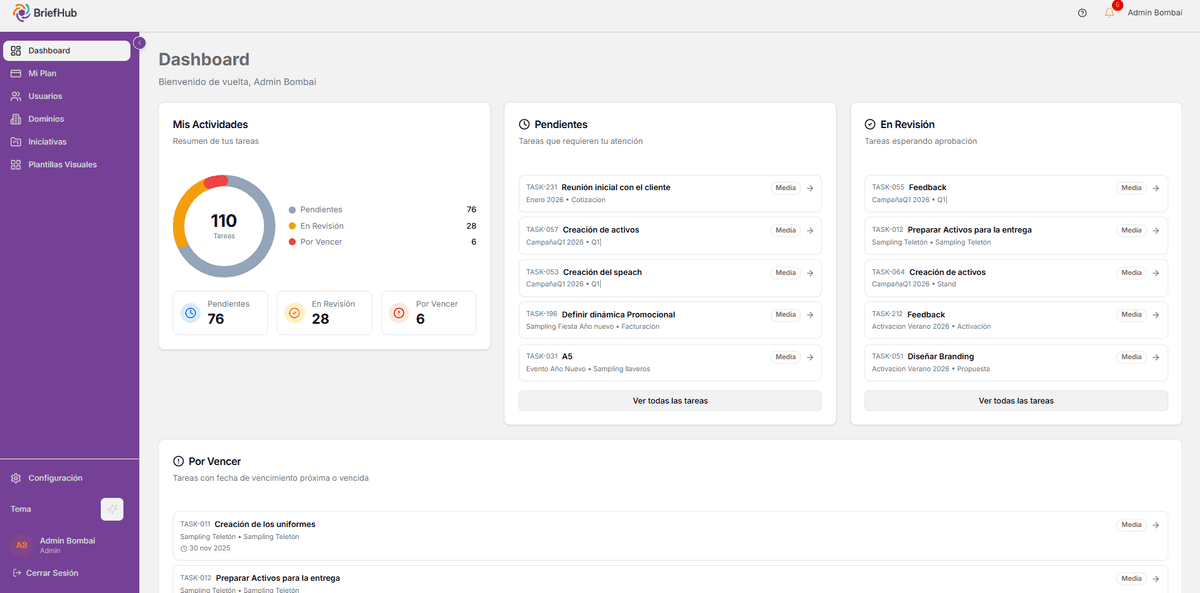Toggle the Tema theme switch
The width and height of the screenshot is (1200, 593).
(x=112, y=509)
